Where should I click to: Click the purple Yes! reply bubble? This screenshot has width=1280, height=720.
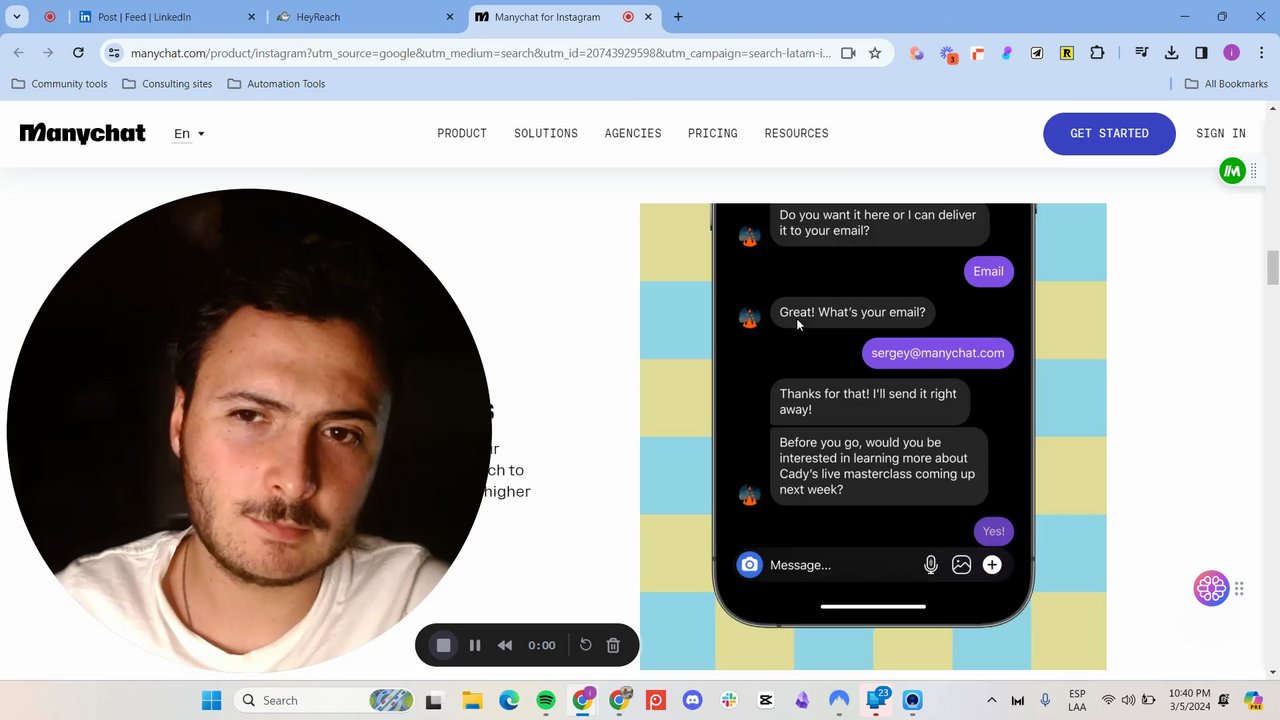[993, 531]
